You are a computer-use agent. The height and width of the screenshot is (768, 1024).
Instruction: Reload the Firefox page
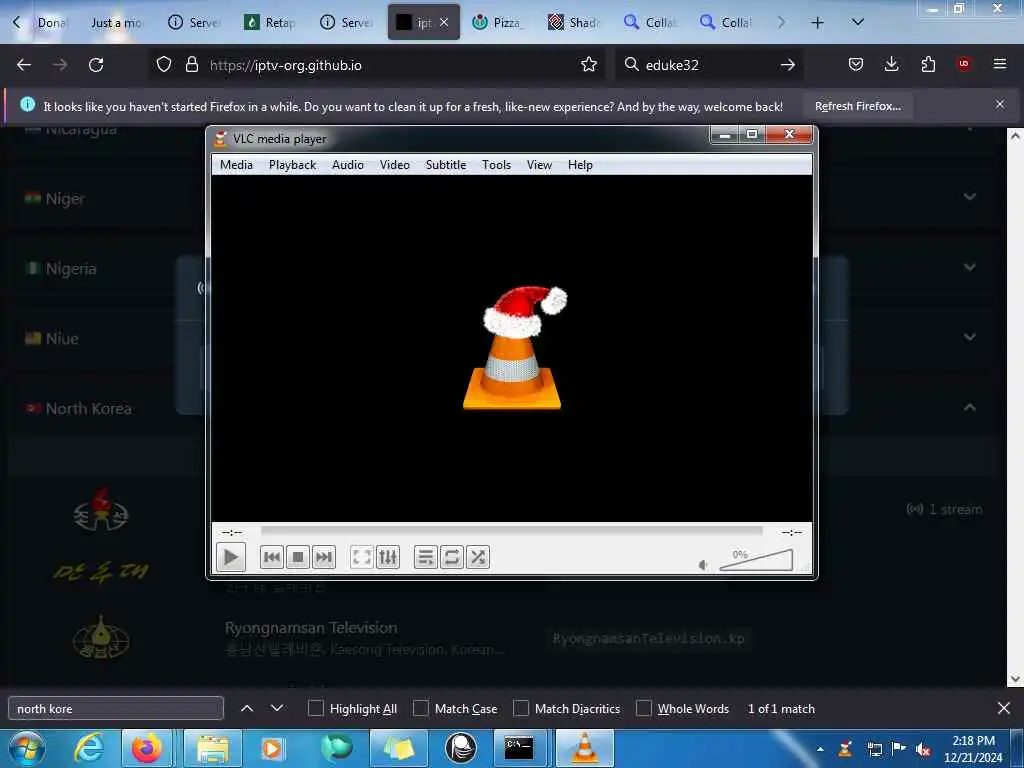tap(96, 65)
